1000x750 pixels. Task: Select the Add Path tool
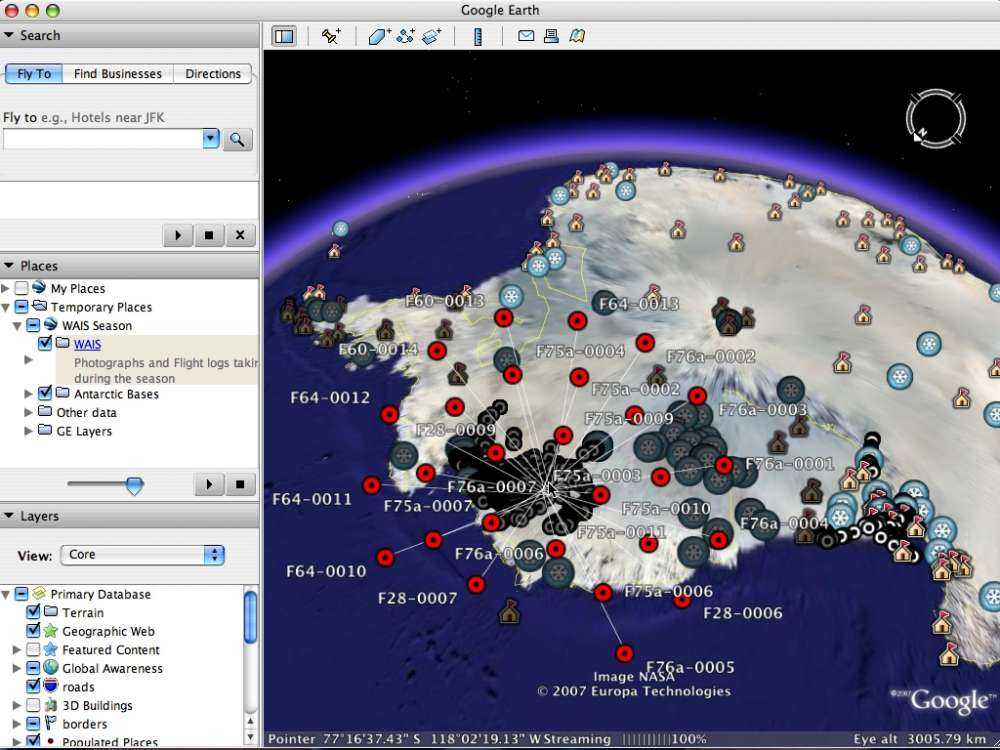coord(405,36)
